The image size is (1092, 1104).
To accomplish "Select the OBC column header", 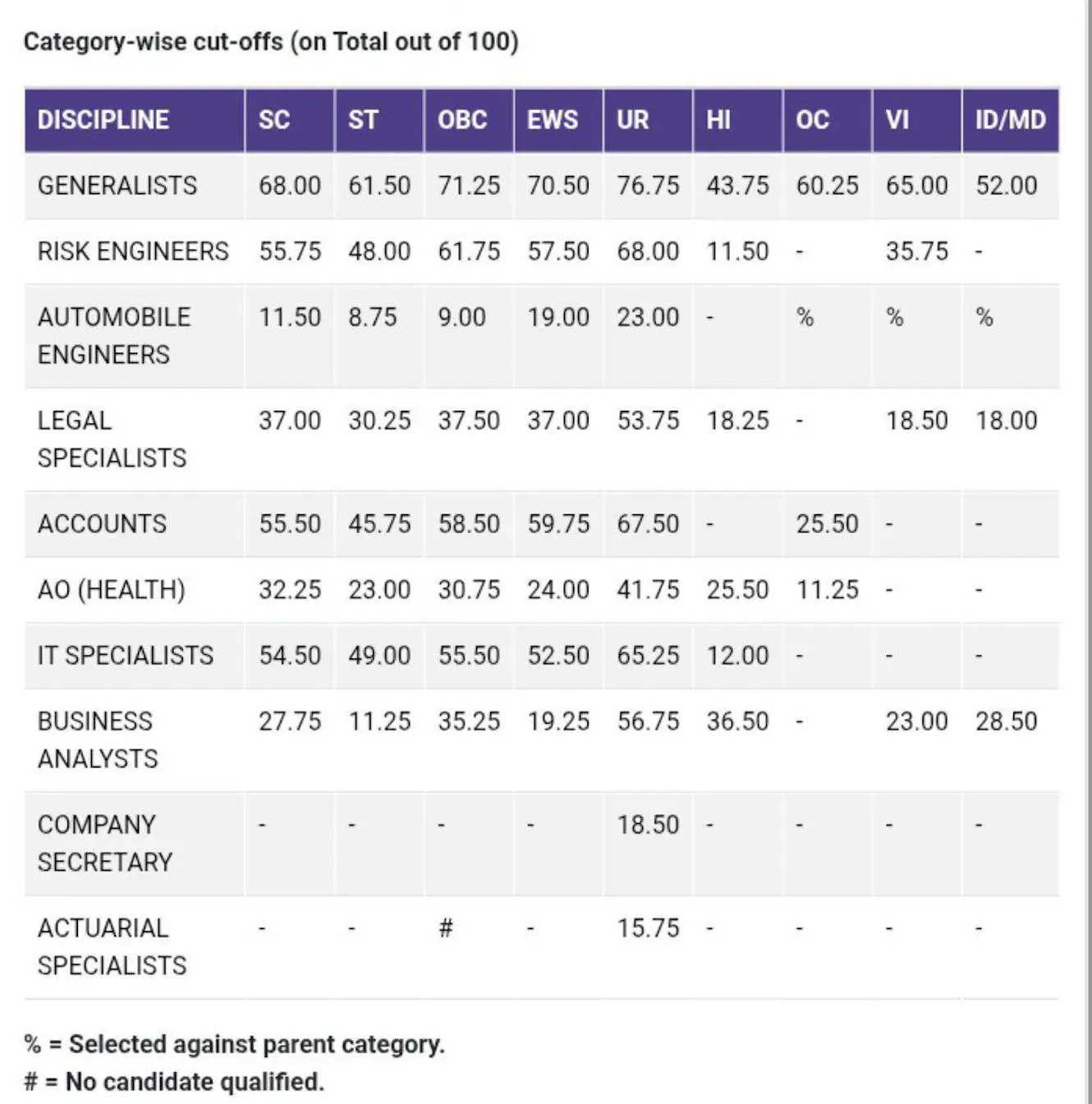I will click(462, 120).
